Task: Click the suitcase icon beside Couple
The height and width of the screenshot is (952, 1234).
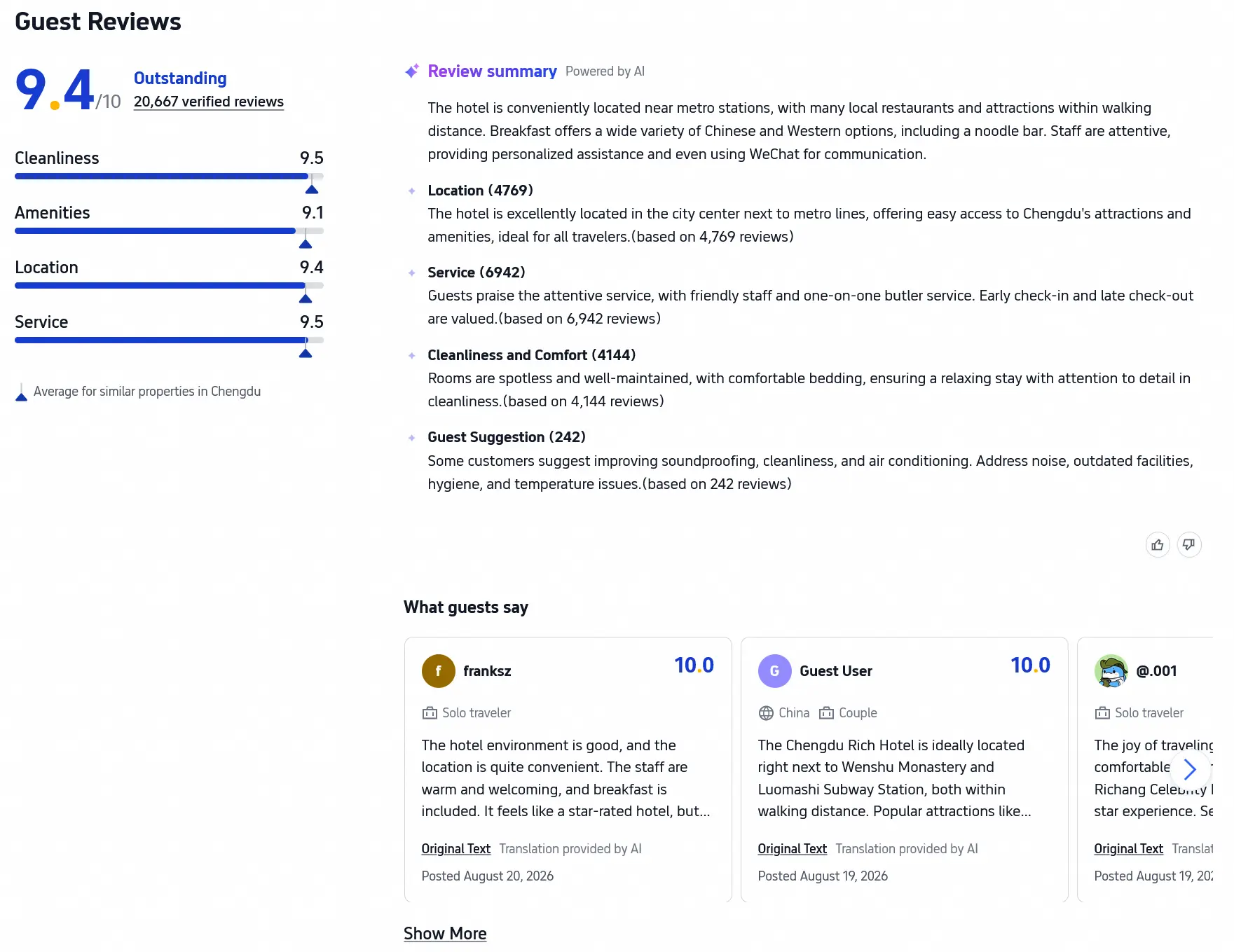Action: point(827,713)
